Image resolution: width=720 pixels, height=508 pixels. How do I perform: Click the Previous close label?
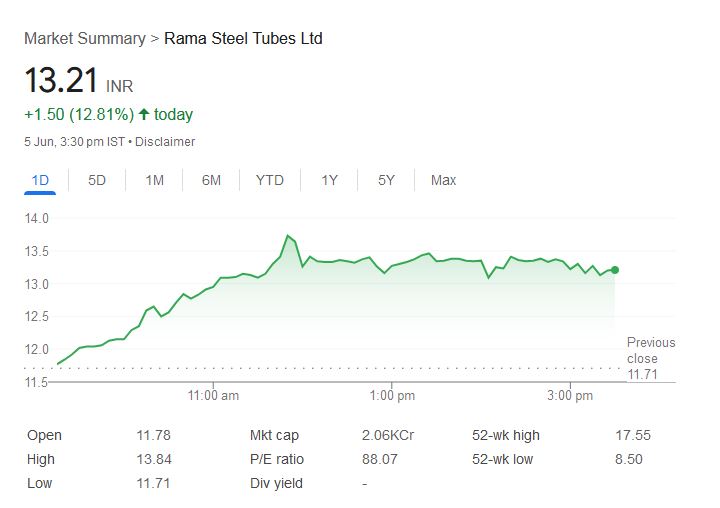click(x=650, y=350)
